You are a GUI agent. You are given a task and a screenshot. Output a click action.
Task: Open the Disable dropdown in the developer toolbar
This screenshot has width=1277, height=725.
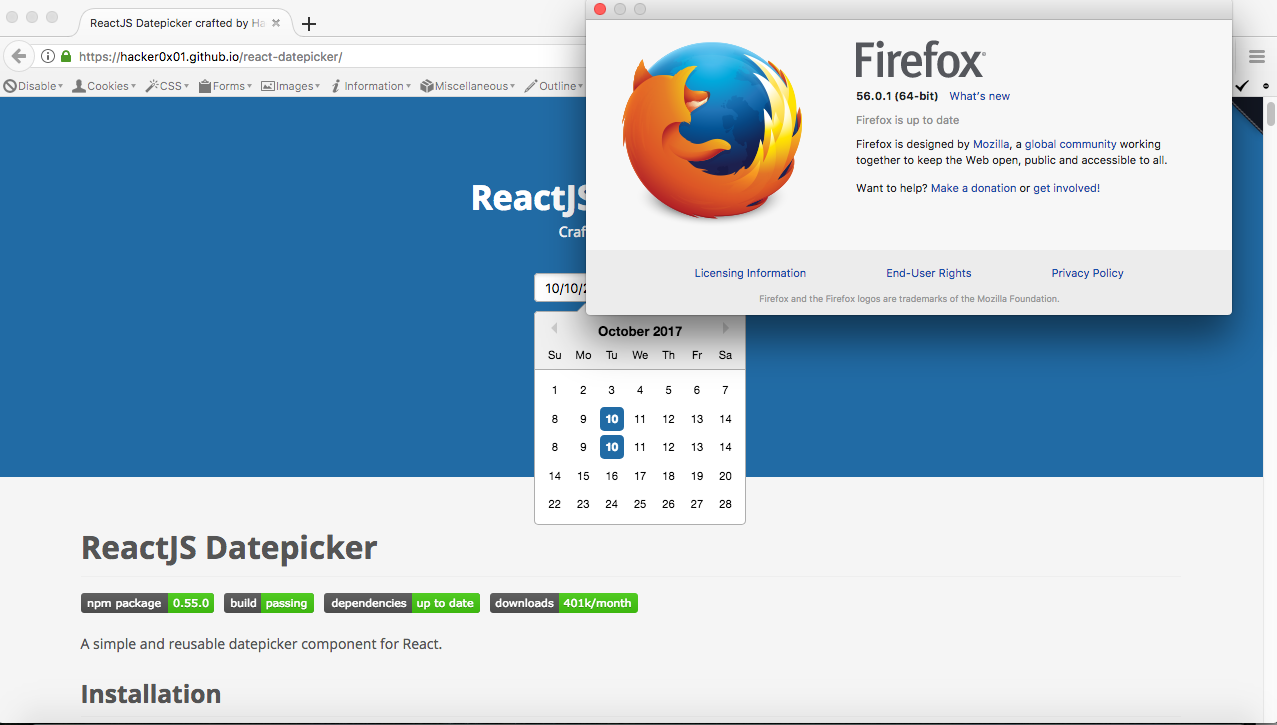33,86
